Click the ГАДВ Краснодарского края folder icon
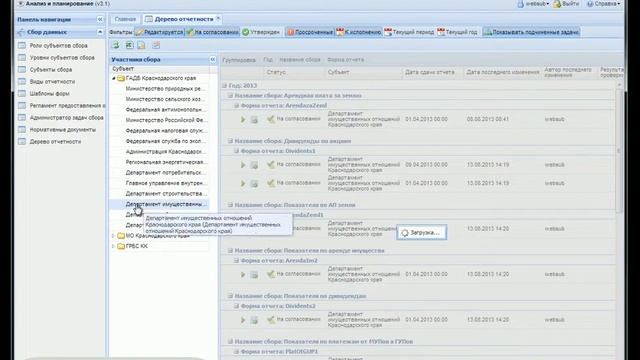This screenshot has width=640, height=360. pos(121,78)
